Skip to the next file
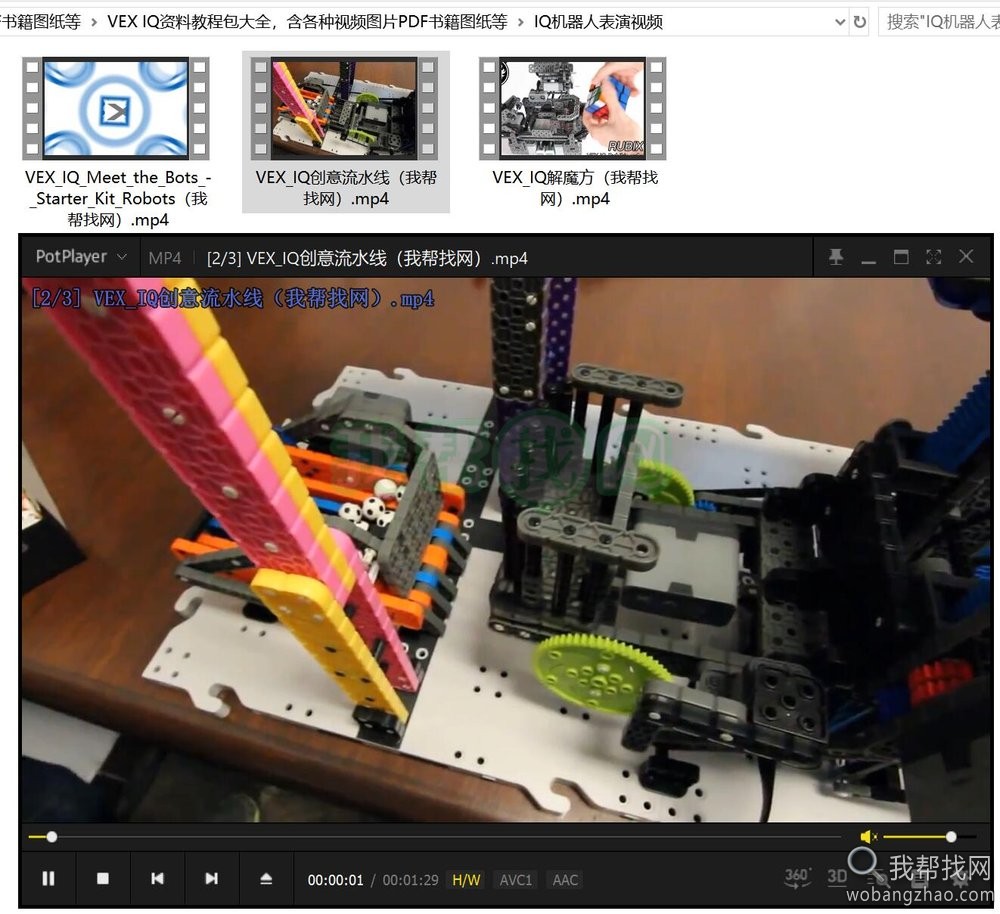 pyautogui.click(x=212, y=879)
